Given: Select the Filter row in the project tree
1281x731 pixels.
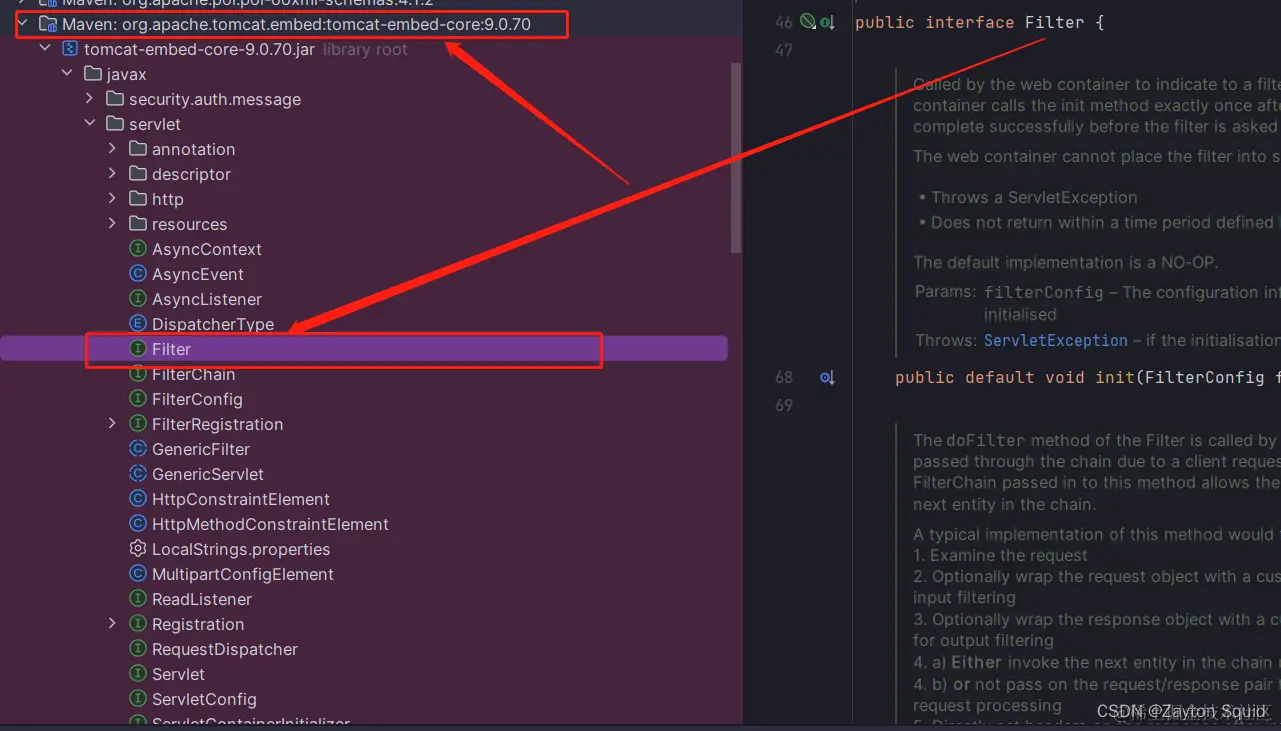Looking at the screenshot, I should [364, 348].
